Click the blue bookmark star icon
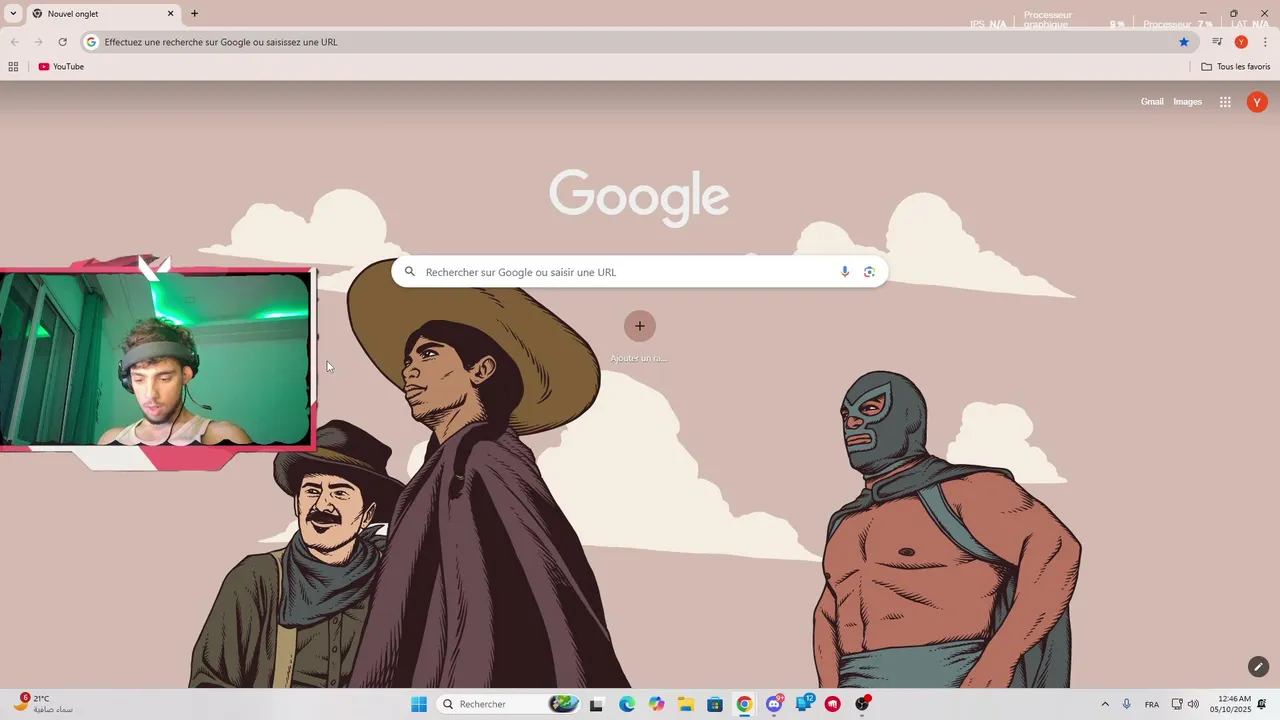 (x=1184, y=42)
